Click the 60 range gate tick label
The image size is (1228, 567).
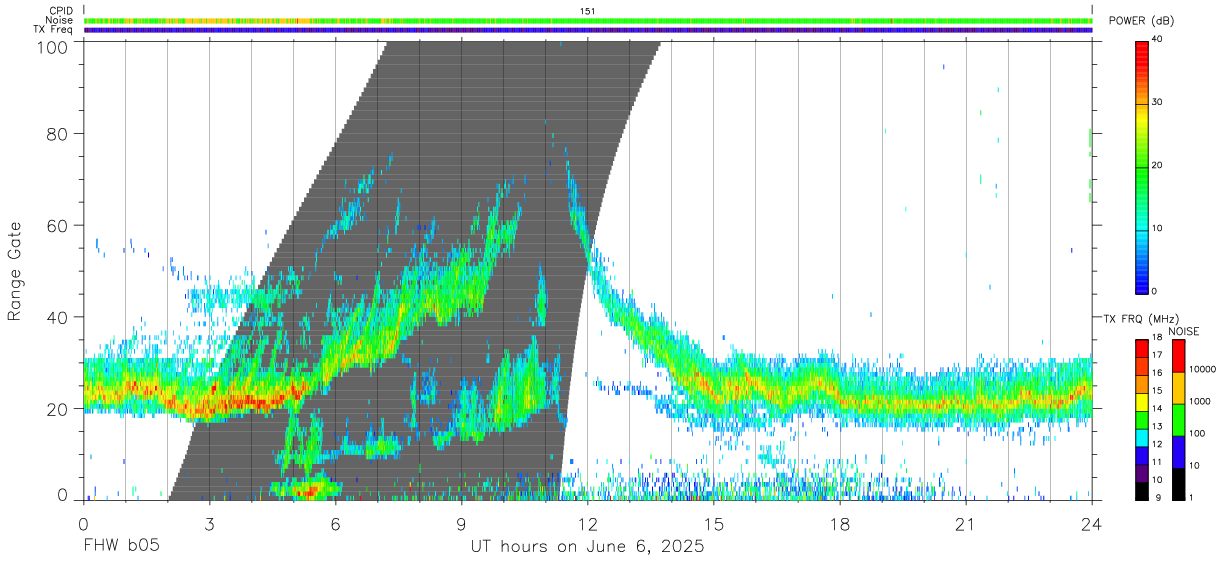pyautogui.click(x=58, y=226)
